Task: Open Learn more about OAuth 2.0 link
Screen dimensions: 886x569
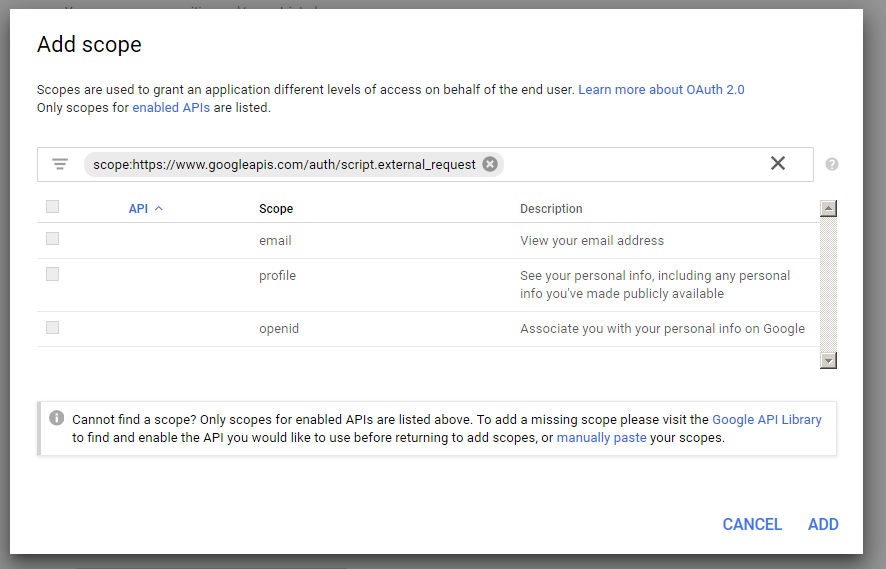Action: tap(661, 90)
